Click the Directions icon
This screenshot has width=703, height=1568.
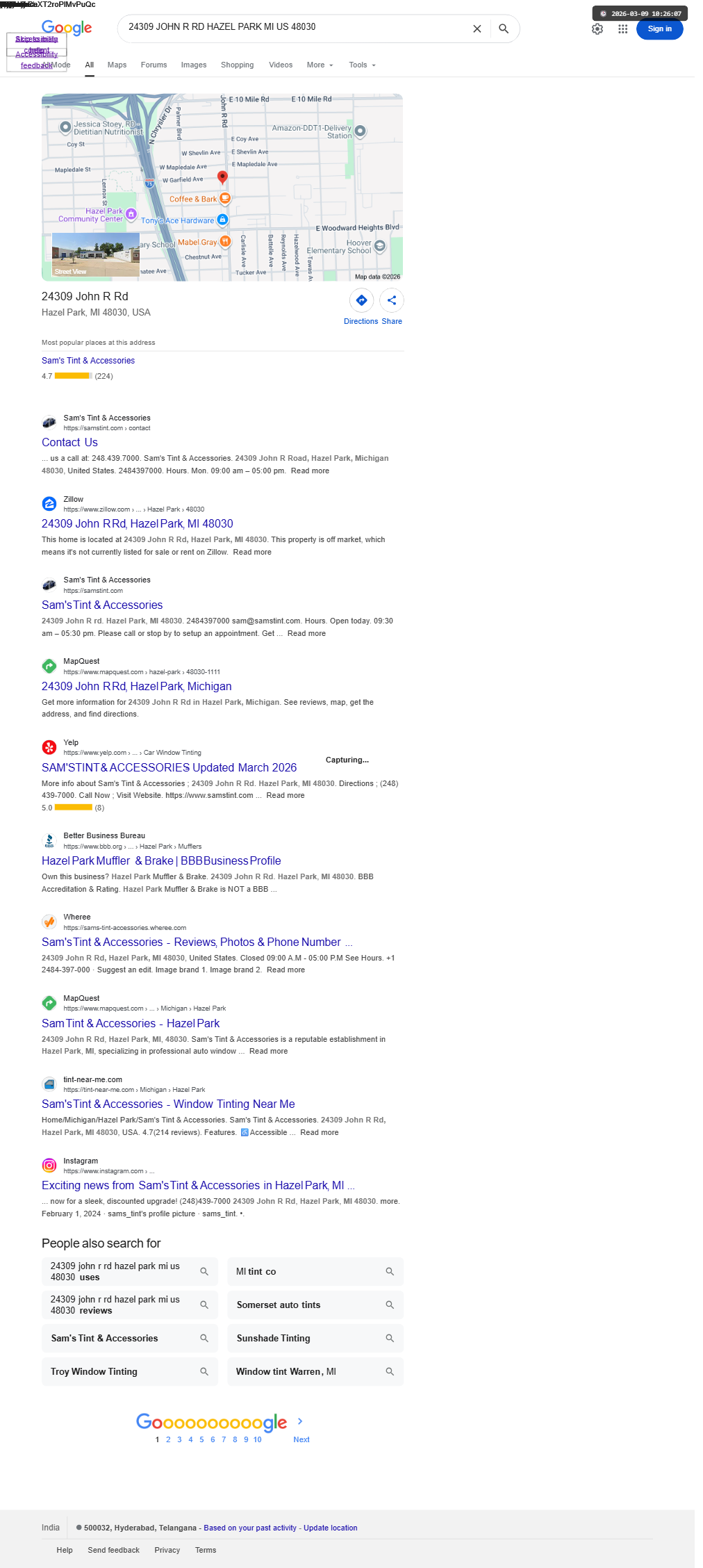[361, 300]
